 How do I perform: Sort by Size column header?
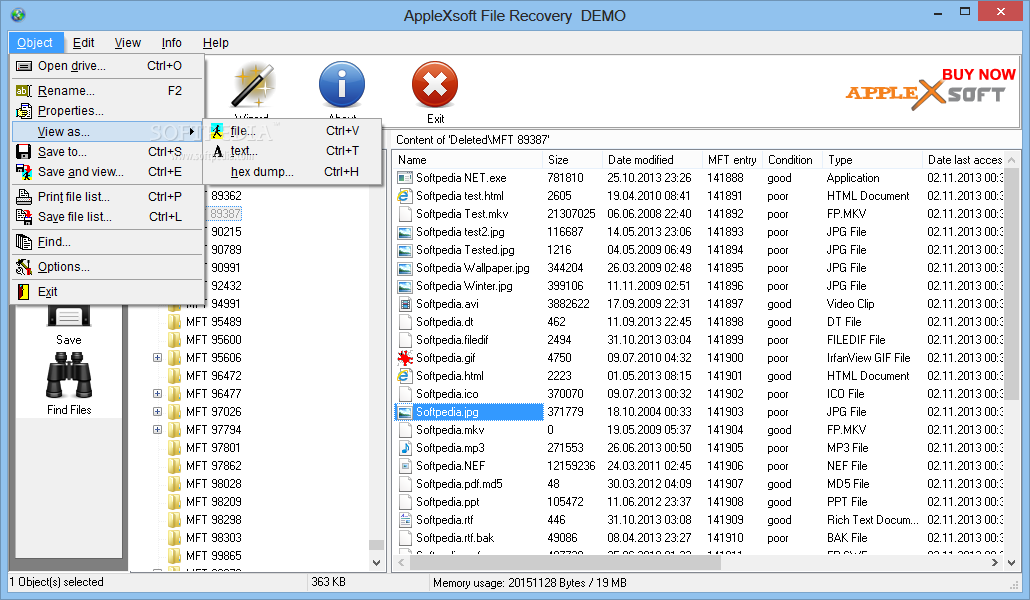(572, 160)
